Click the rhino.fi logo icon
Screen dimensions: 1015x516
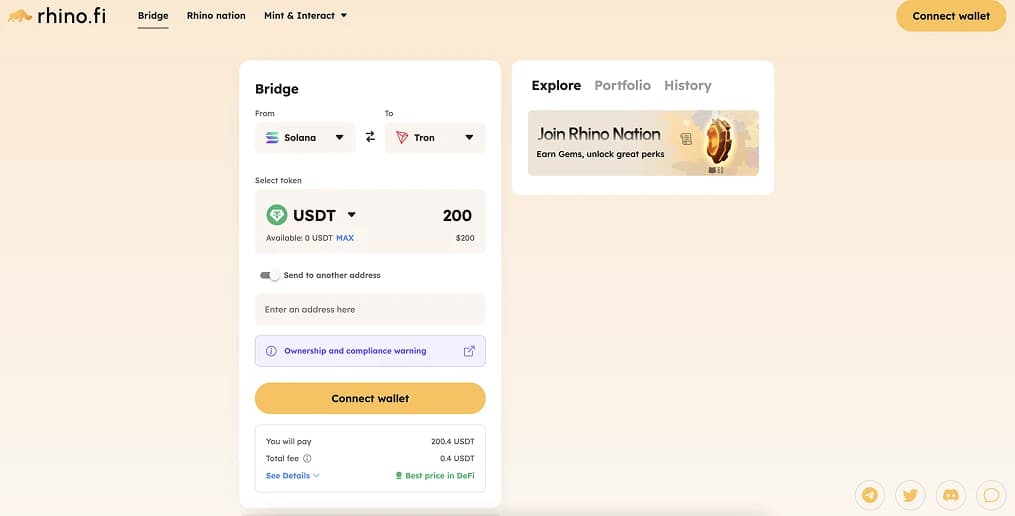(19, 16)
